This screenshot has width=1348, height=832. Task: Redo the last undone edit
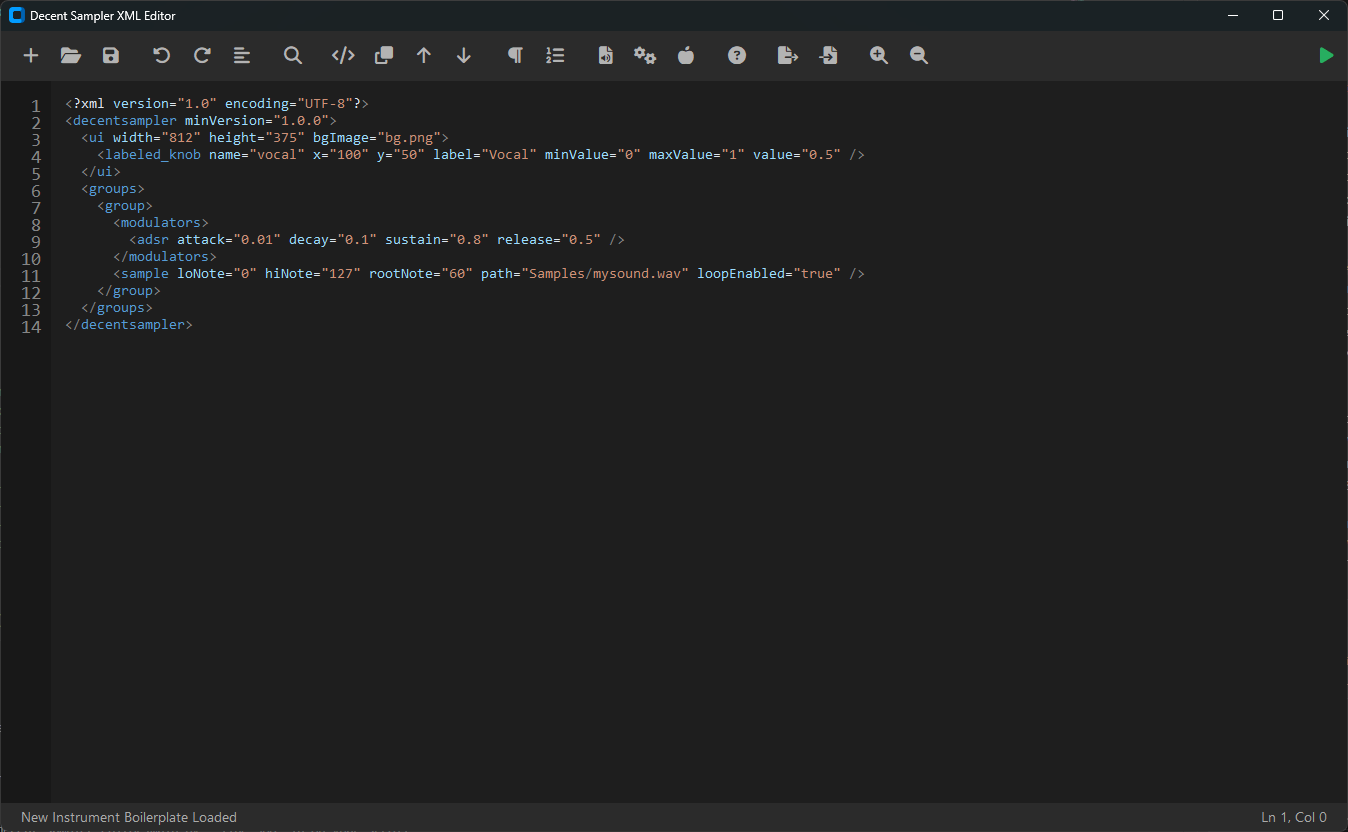[202, 56]
